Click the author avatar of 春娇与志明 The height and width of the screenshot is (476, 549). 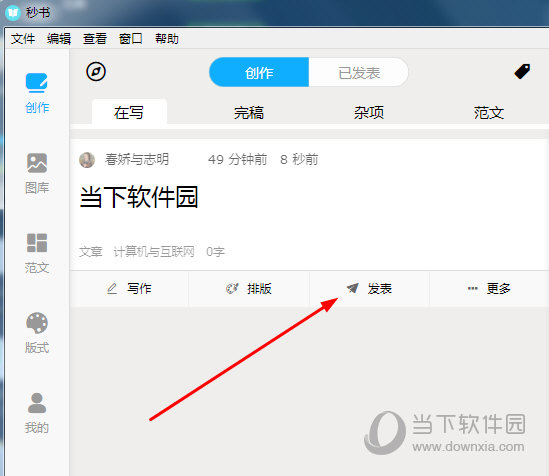(87, 160)
